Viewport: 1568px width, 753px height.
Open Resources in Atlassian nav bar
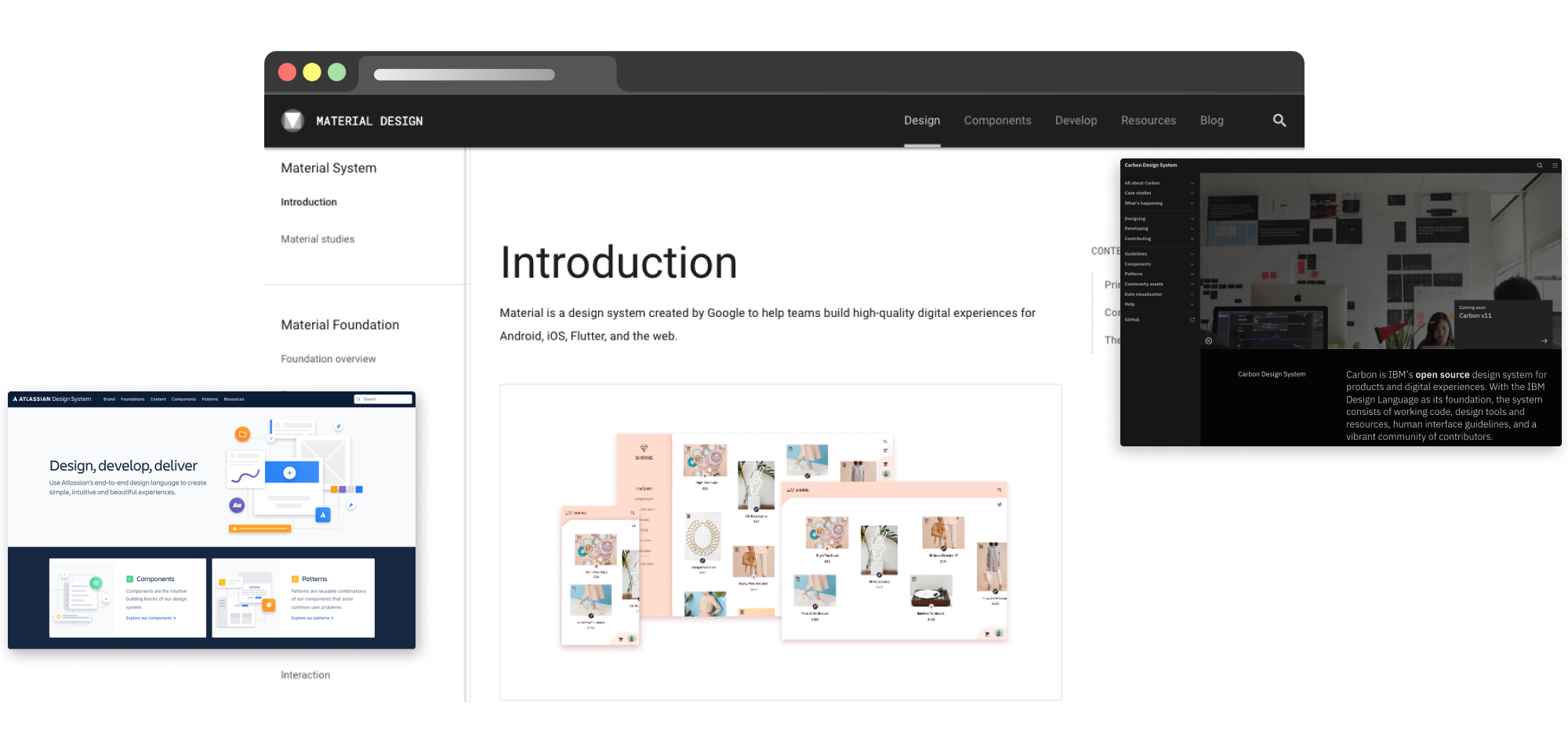234,399
